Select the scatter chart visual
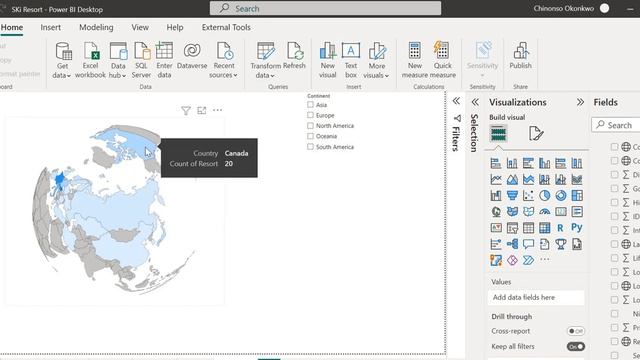Viewport: 640px width, 360px height. click(528, 196)
